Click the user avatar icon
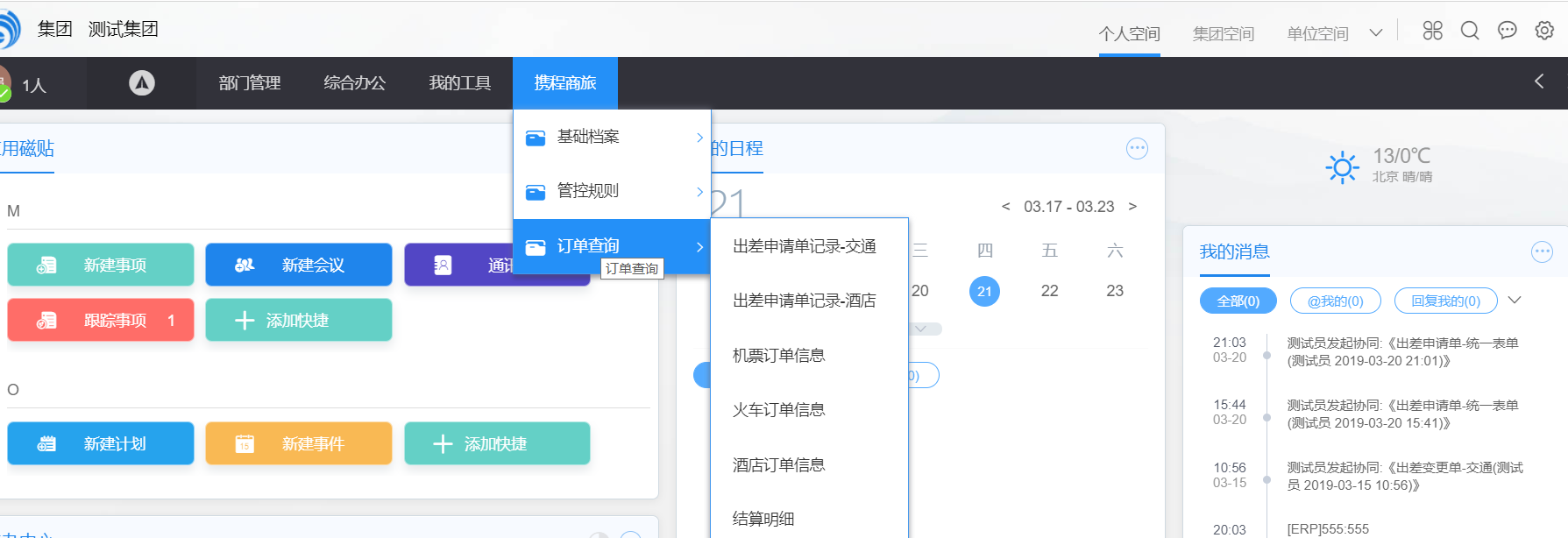The width and height of the screenshot is (1568, 538). (4, 83)
